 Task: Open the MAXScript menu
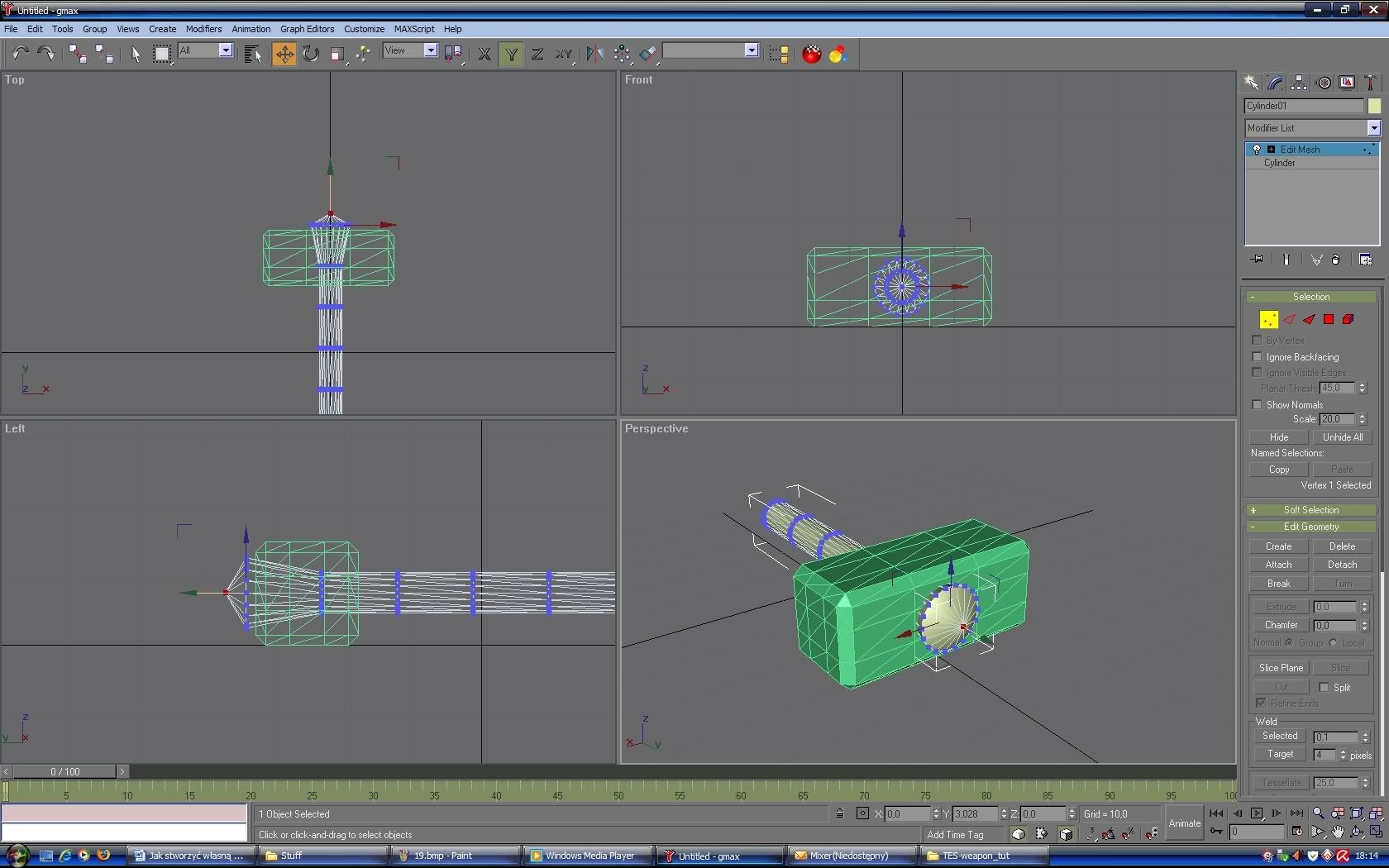pos(414,29)
